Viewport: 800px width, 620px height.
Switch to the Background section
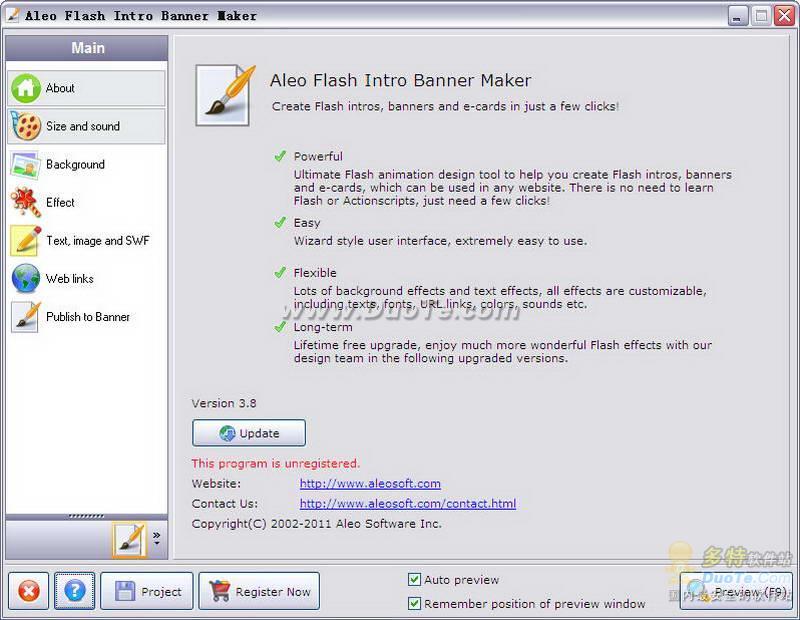click(75, 164)
